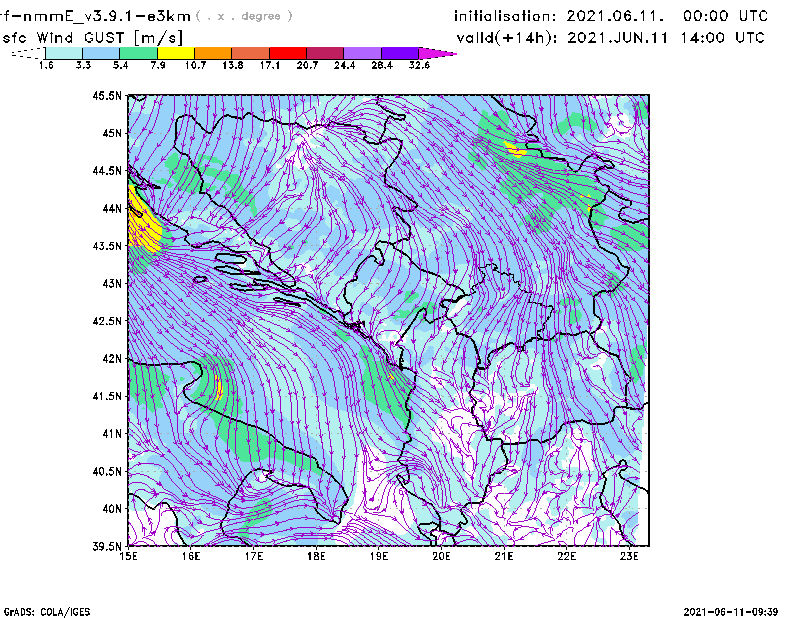Click the yellow 7.9–10.7 legend swatch
The height and width of the screenshot is (618, 800).
(x=176, y=53)
